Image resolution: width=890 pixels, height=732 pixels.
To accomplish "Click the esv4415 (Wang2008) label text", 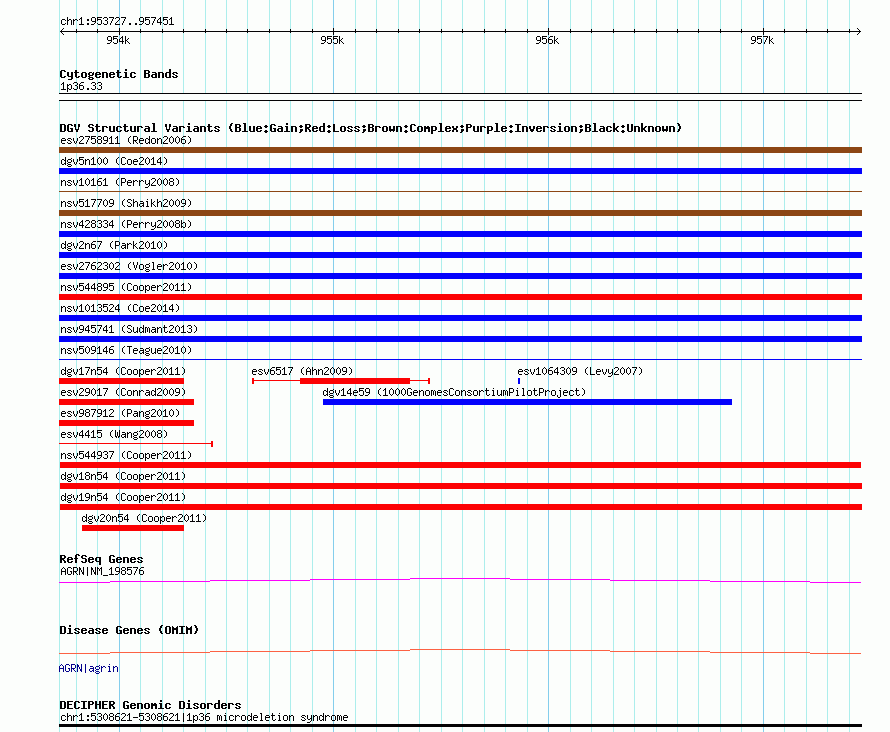I will (x=114, y=434).
